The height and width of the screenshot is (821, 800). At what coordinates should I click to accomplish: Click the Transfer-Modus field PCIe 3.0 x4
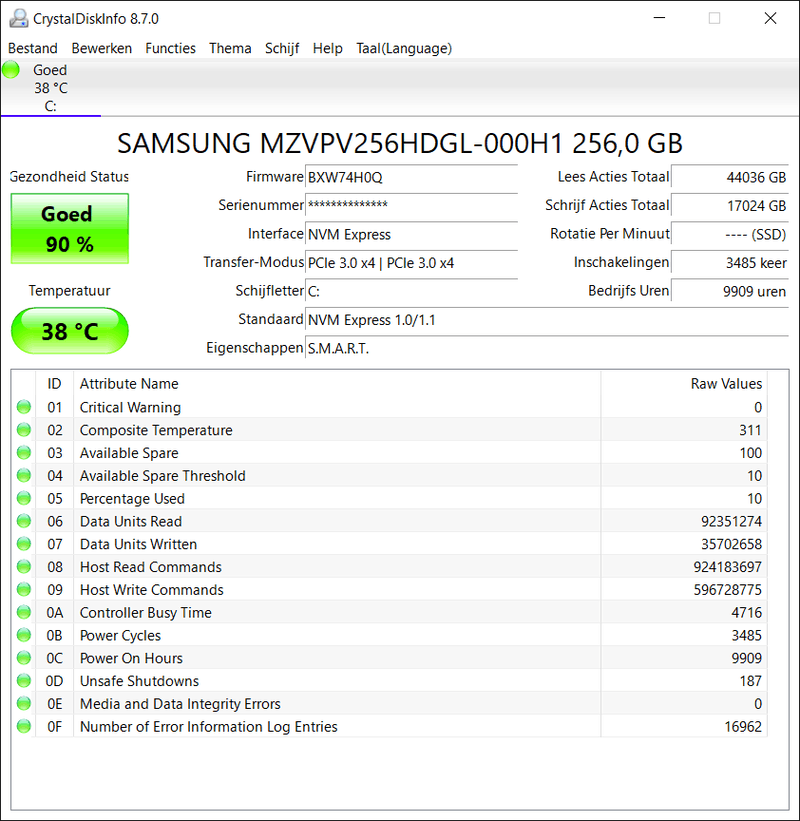pos(411,263)
